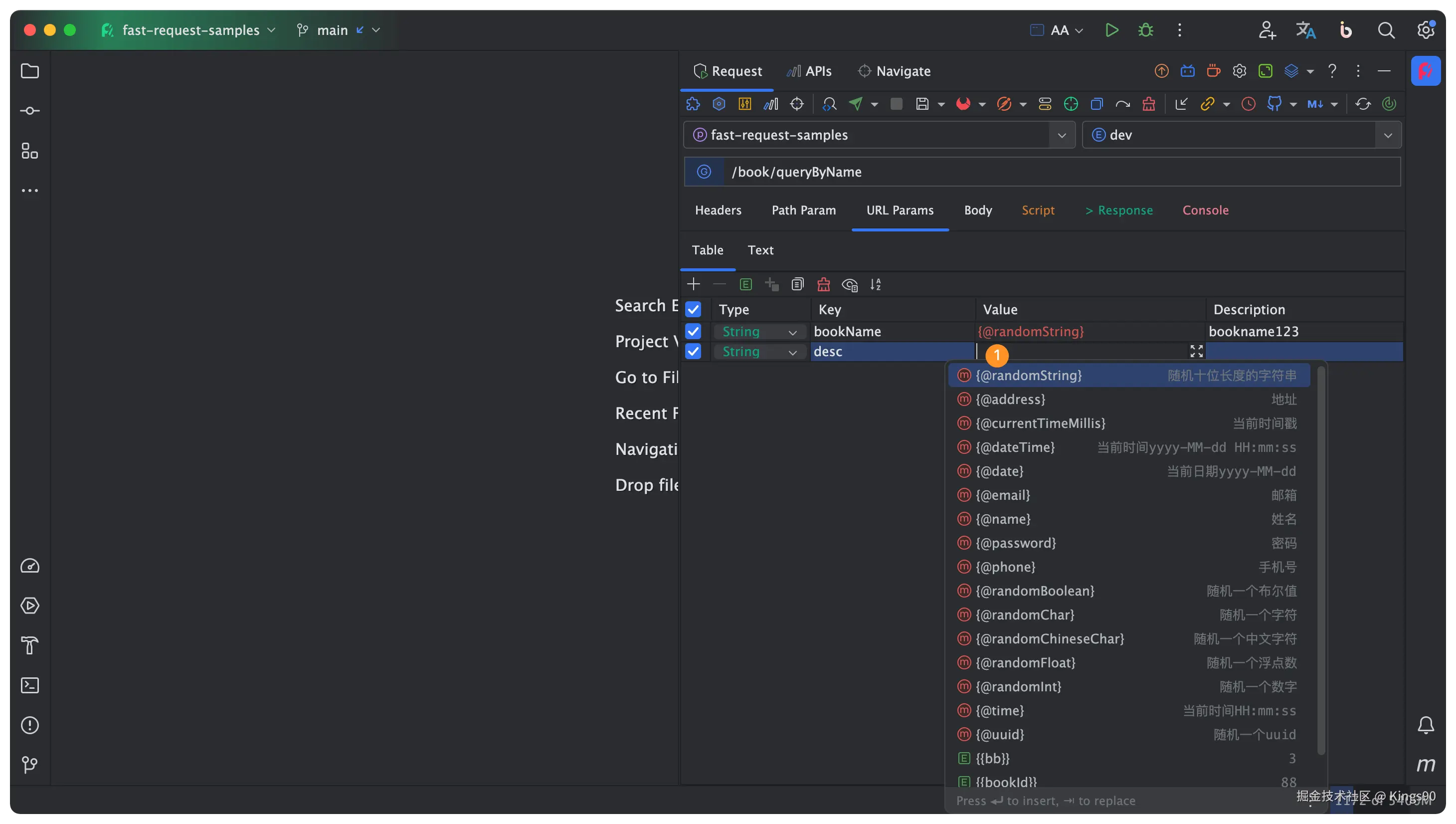Open Fast Request settings gear in panel header

pyautogui.click(x=1239, y=71)
